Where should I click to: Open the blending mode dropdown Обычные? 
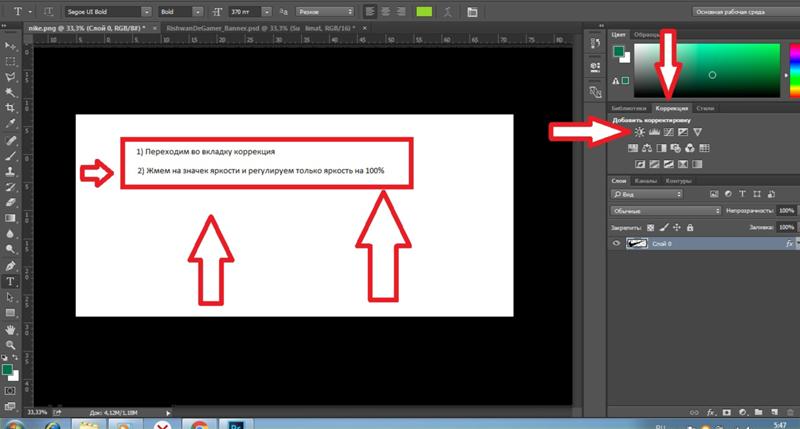(667, 212)
